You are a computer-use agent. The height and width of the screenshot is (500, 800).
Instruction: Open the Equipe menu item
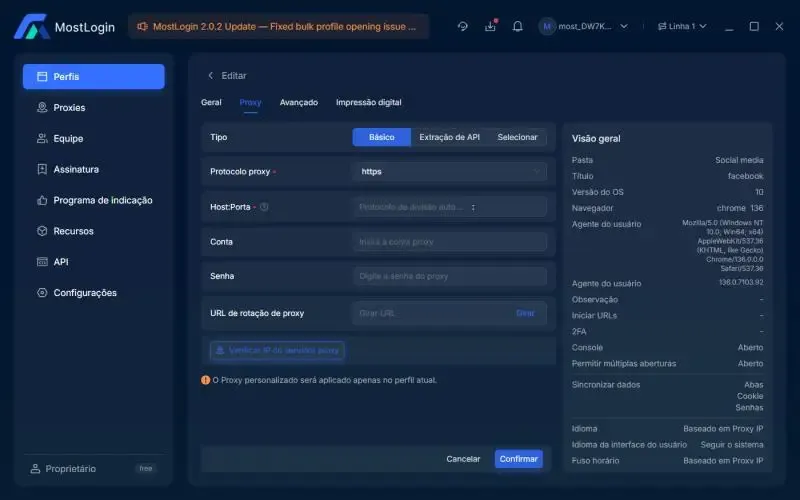tap(94, 138)
